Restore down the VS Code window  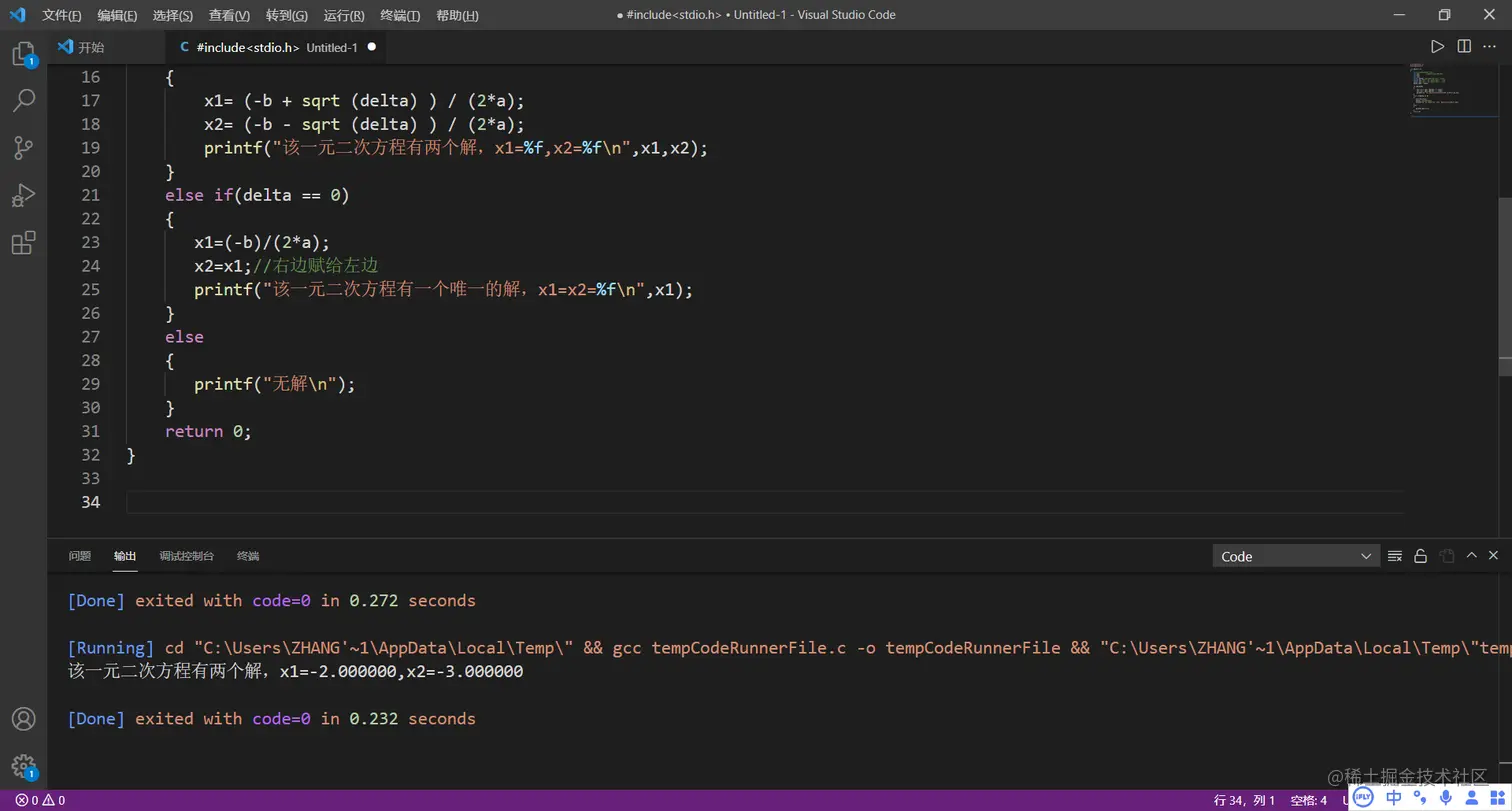click(x=1444, y=15)
